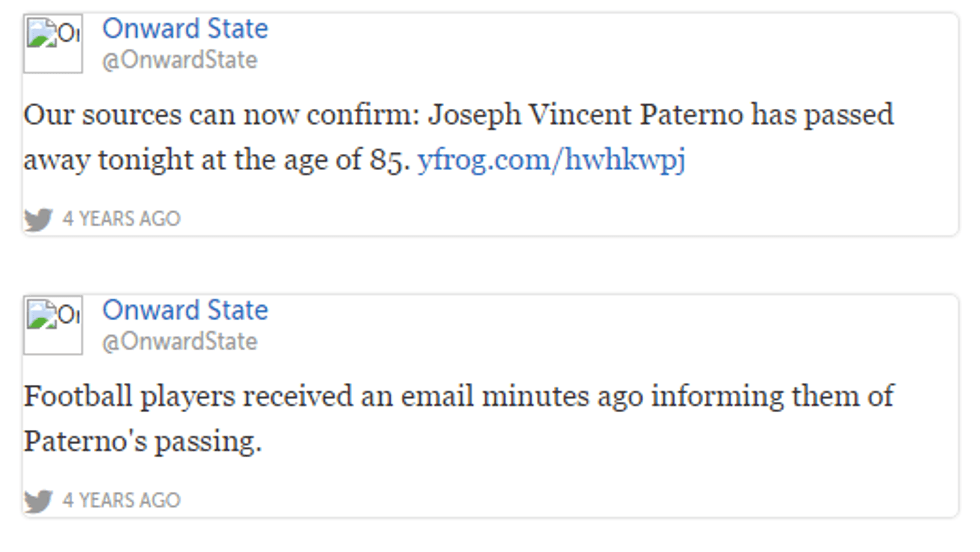Select the @OnwardState handle in the second tweet
Screen dimensions: 980x552
179,341
